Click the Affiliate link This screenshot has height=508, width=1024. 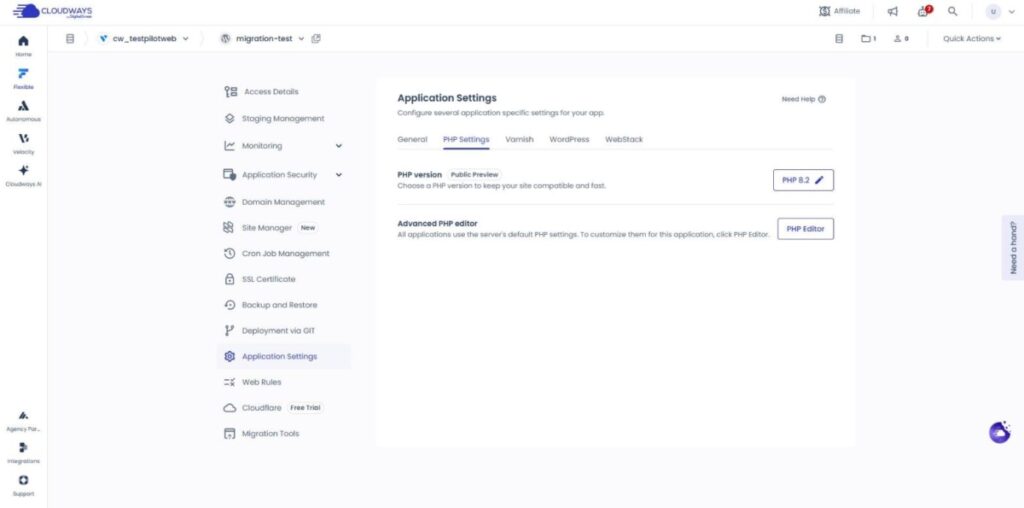pyautogui.click(x=846, y=11)
